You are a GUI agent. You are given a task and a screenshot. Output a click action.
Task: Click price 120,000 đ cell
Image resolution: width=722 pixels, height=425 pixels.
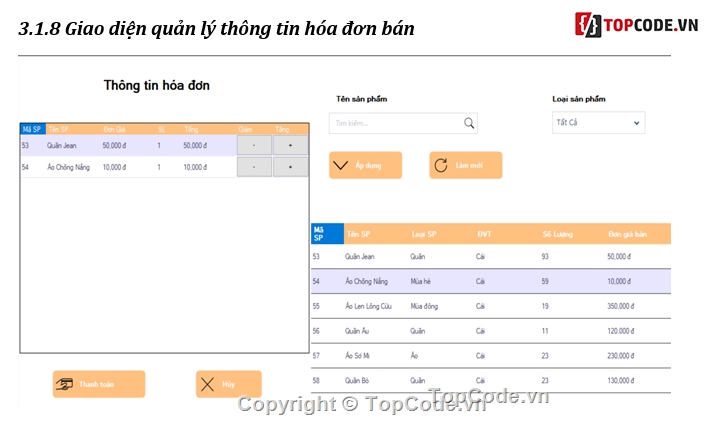620,331
